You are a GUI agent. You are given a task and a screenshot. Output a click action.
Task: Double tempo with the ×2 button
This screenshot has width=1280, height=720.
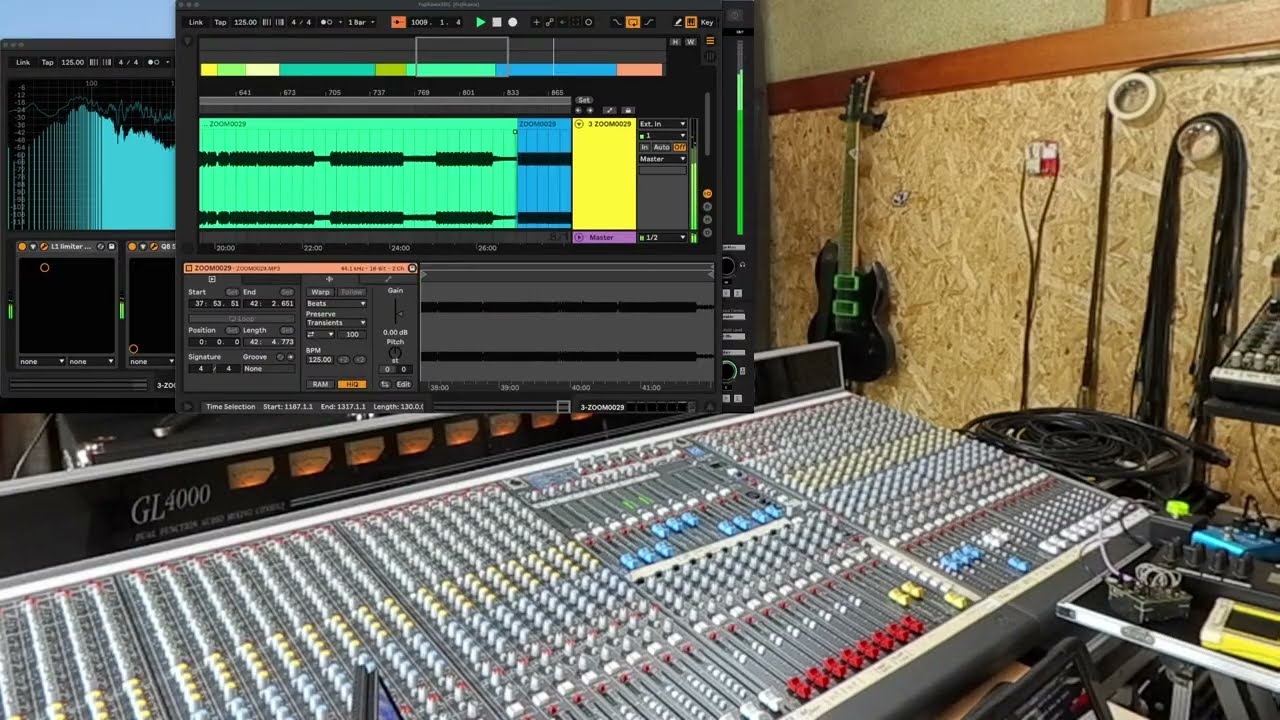click(x=360, y=360)
